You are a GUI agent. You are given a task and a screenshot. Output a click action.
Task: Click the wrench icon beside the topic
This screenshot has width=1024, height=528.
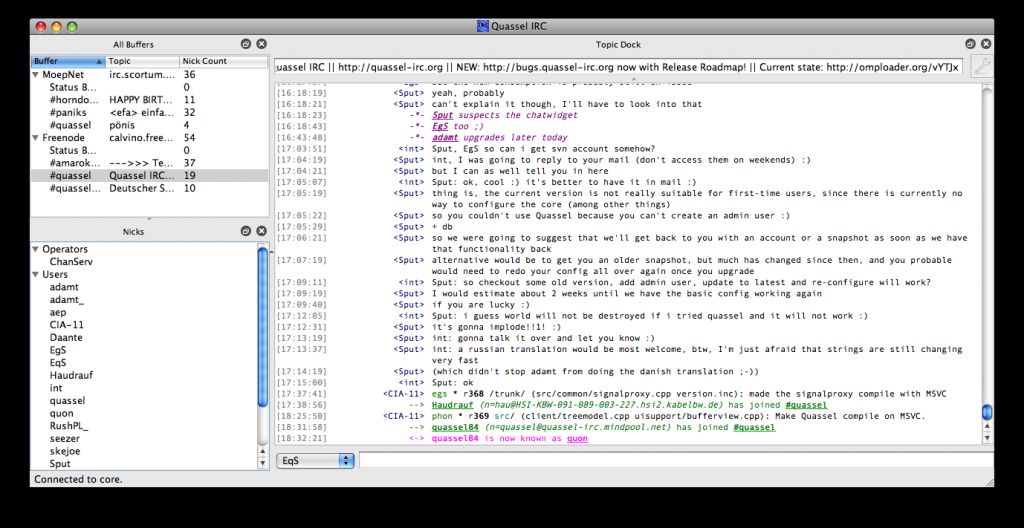[x=981, y=67]
